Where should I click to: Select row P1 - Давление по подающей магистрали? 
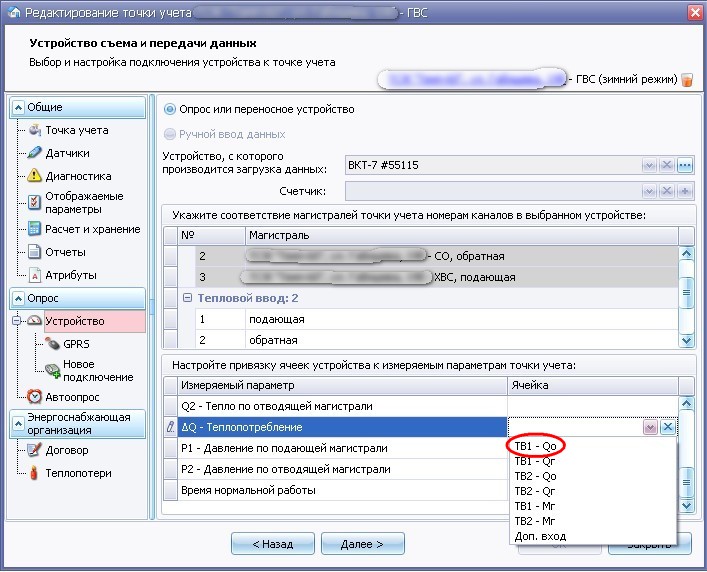pos(342,448)
